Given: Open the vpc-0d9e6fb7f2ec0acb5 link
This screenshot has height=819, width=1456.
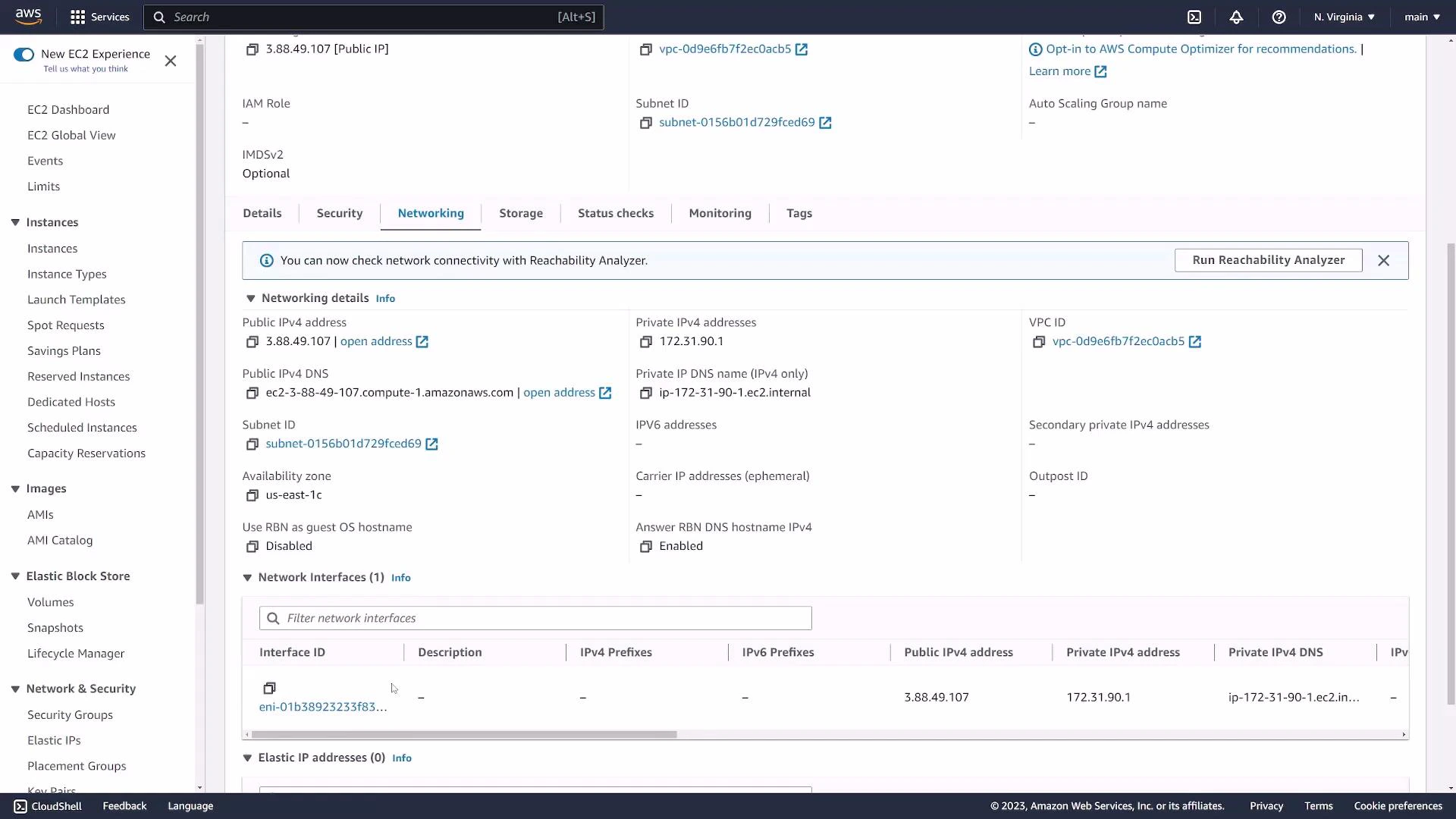Looking at the screenshot, I should click(x=1119, y=341).
